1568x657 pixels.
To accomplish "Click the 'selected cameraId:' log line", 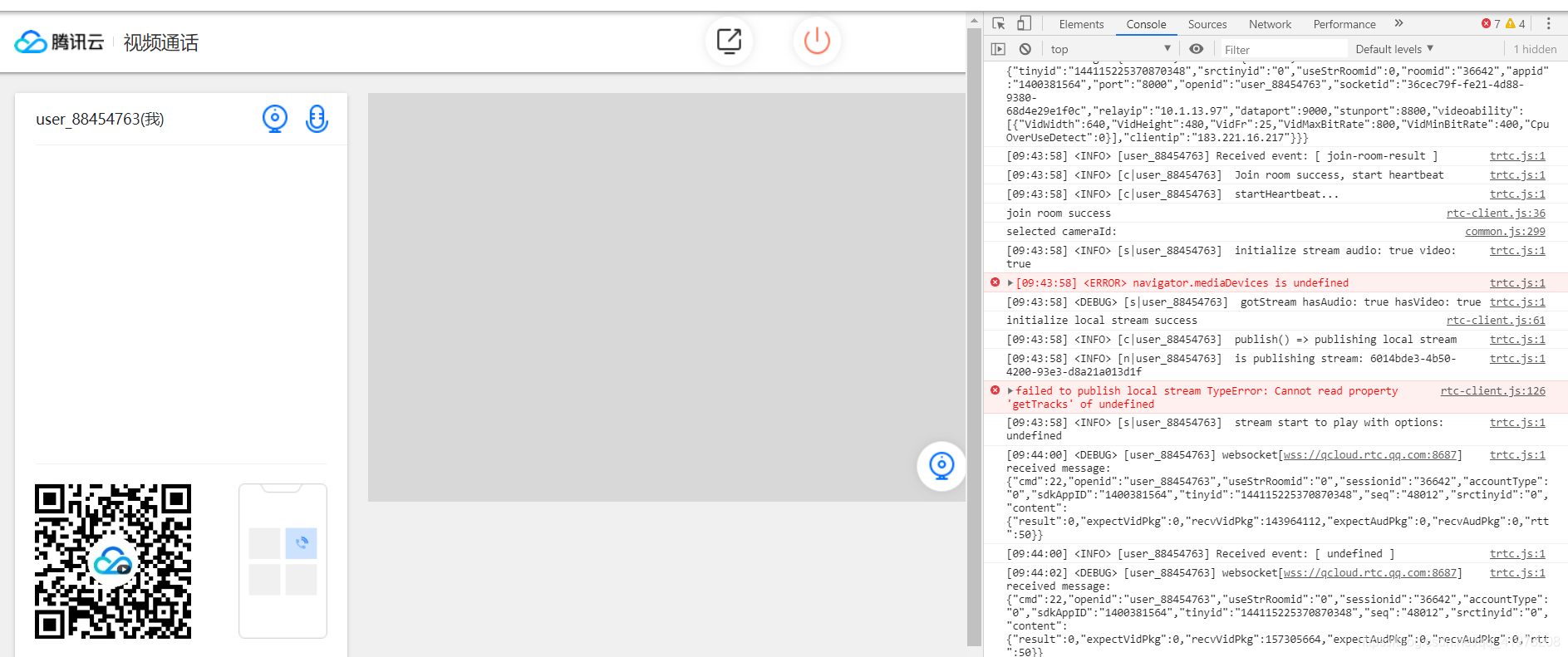I will pos(1061,232).
